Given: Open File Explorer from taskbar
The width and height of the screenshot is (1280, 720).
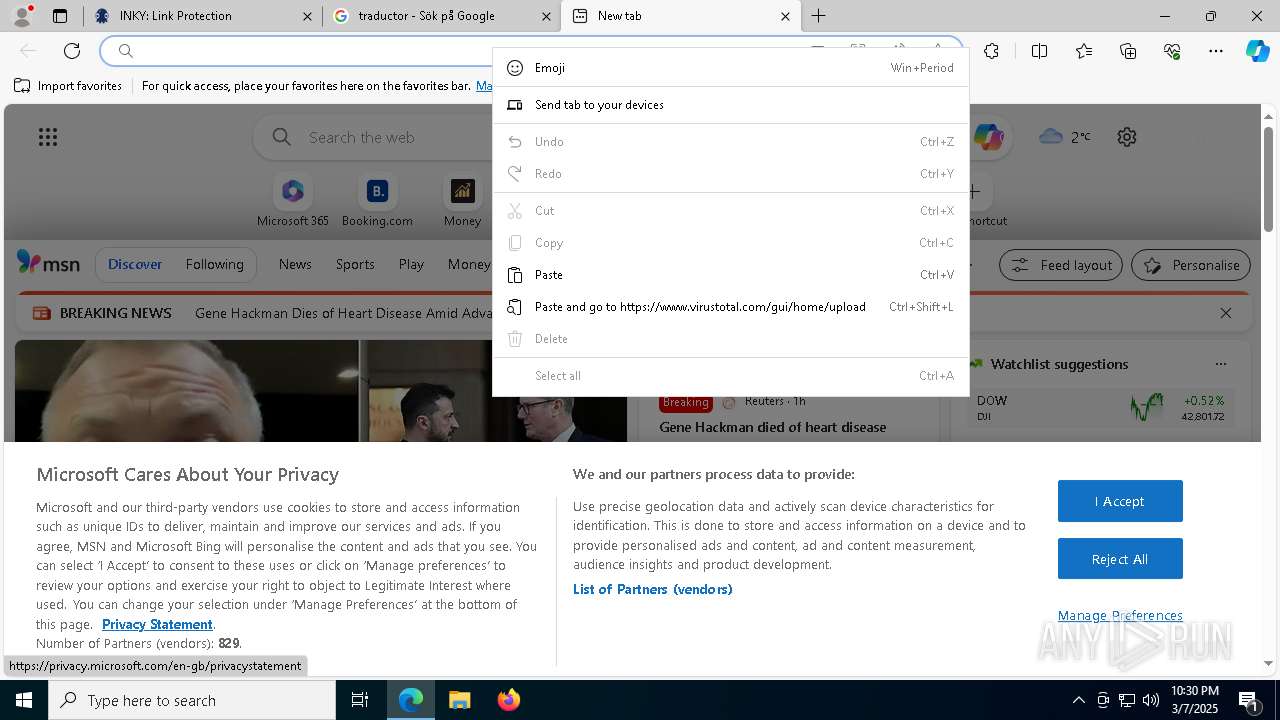Looking at the screenshot, I should [459, 700].
